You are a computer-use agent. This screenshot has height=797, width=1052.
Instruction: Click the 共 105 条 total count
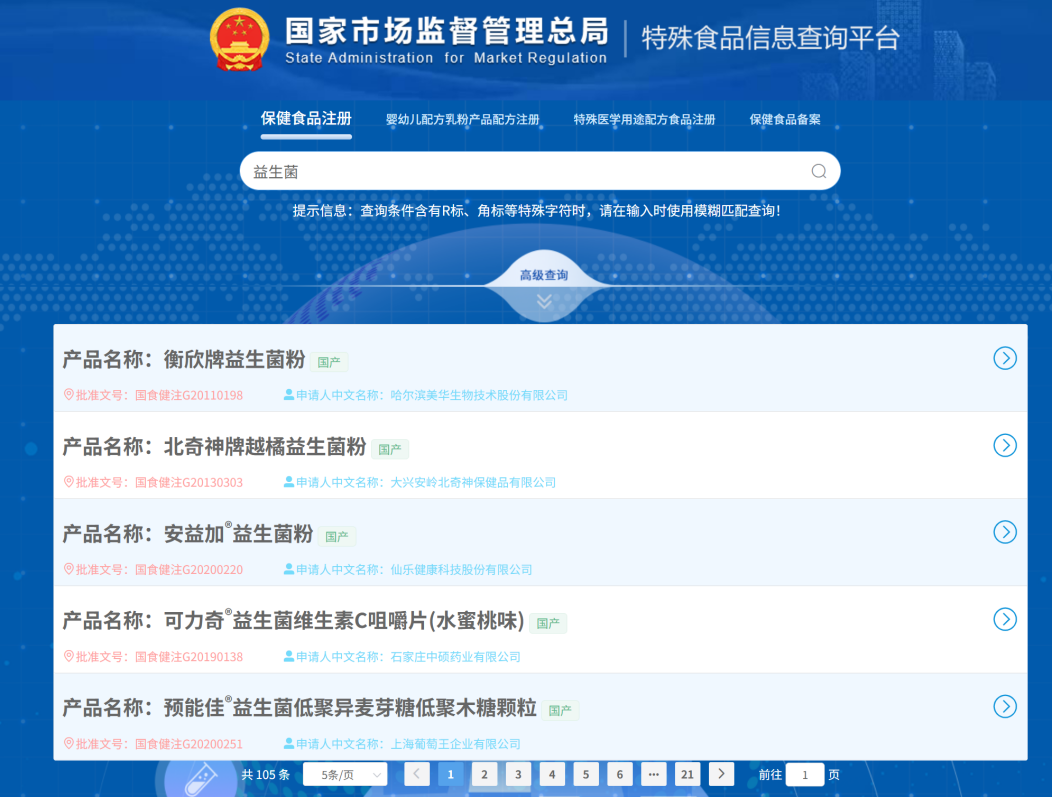[266, 775]
